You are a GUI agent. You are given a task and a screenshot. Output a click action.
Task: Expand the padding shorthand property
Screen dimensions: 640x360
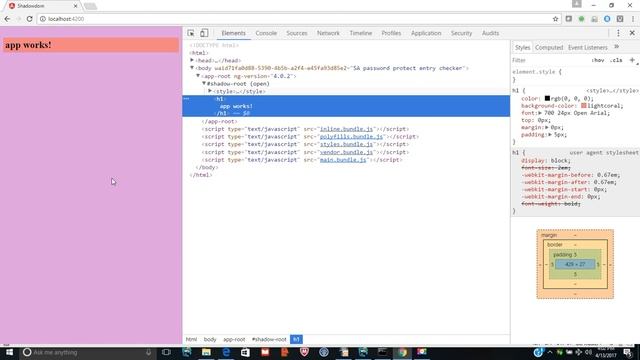click(550, 135)
